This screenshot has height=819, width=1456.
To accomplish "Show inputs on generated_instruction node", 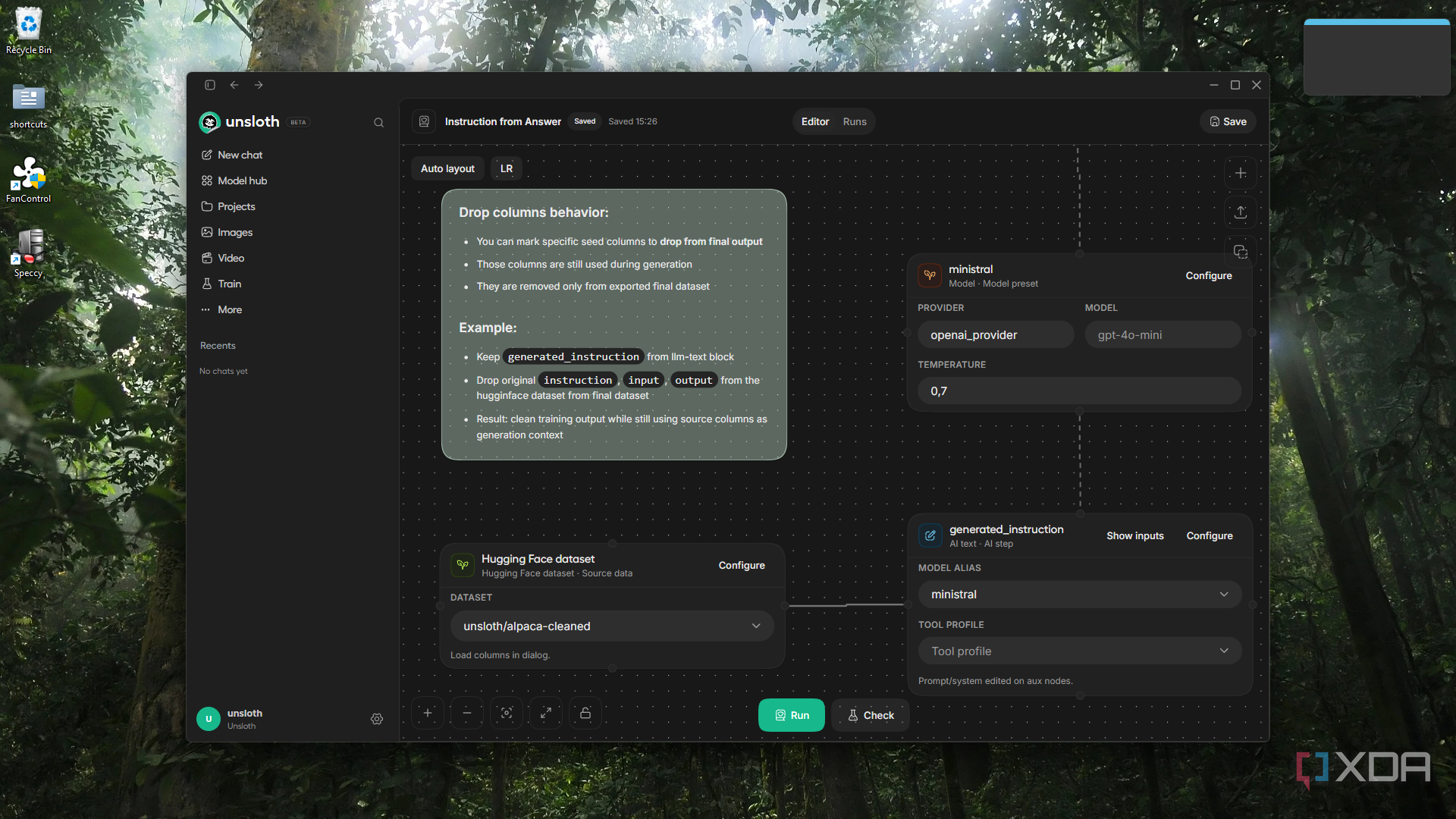I will click(x=1135, y=535).
